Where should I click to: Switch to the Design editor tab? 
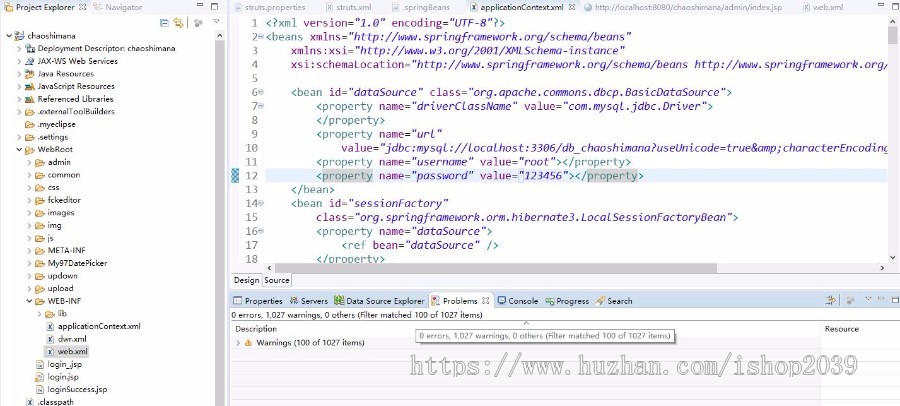click(x=246, y=280)
